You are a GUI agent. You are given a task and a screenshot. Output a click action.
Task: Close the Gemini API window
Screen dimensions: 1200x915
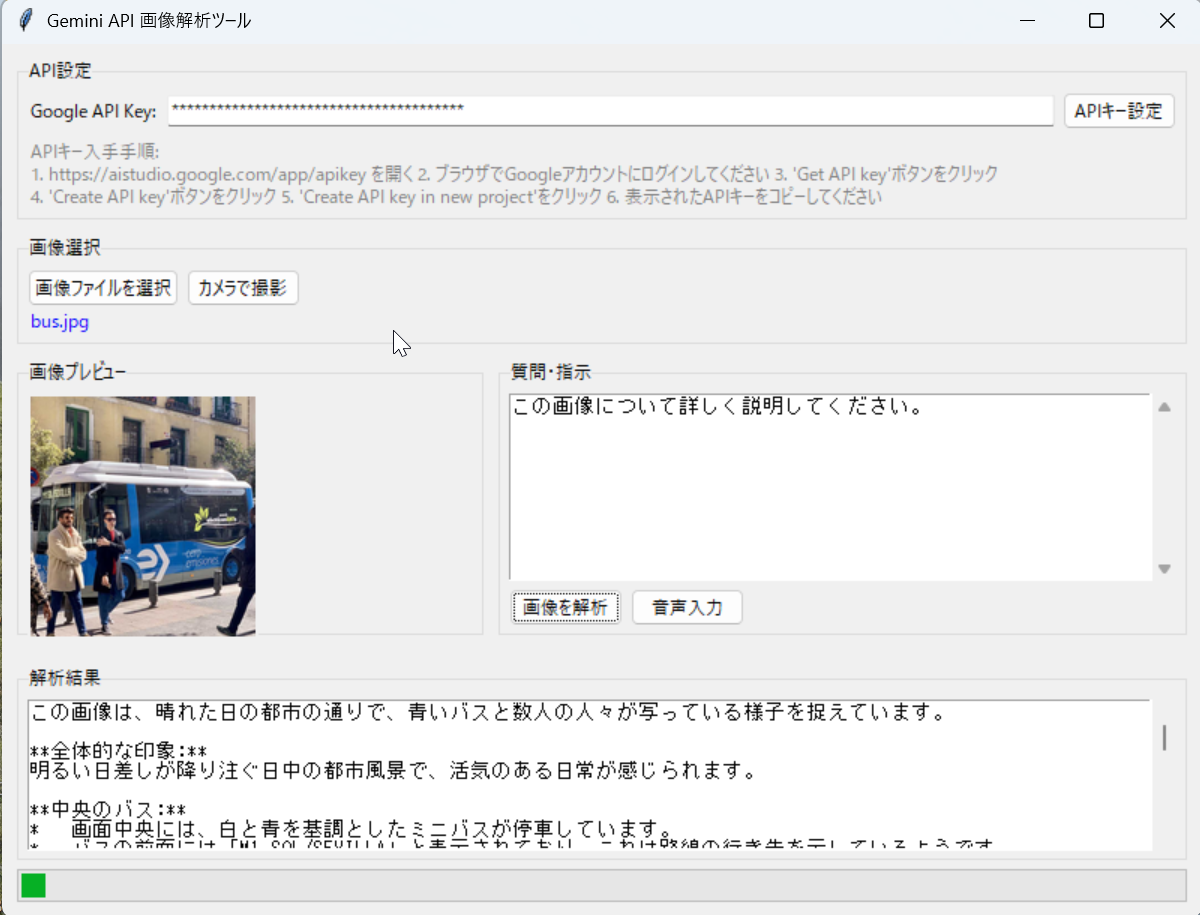click(1166, 20)
